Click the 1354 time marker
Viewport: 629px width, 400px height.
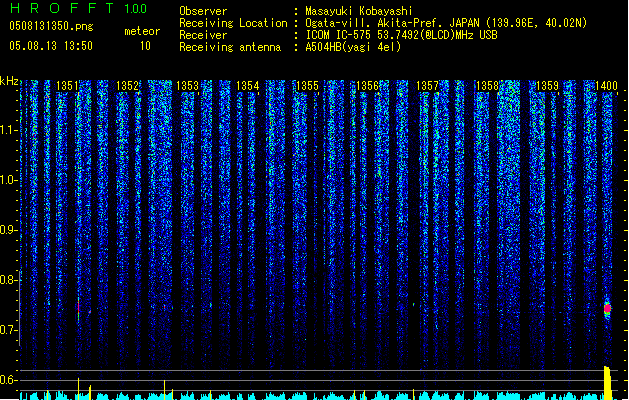(248, 85)
